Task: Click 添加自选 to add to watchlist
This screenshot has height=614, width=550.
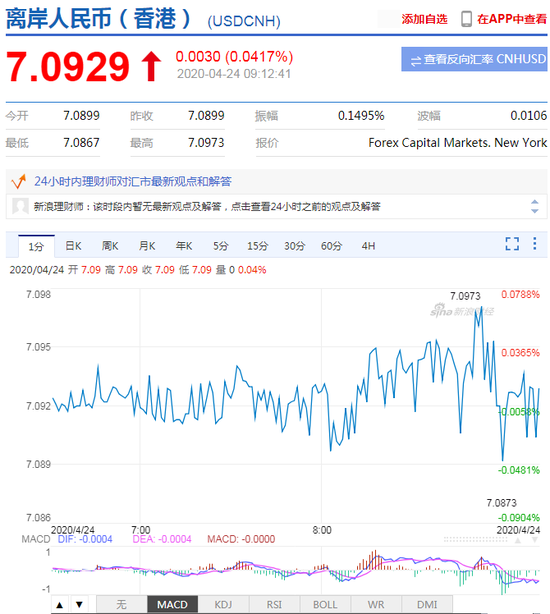Action: (424, 19)
